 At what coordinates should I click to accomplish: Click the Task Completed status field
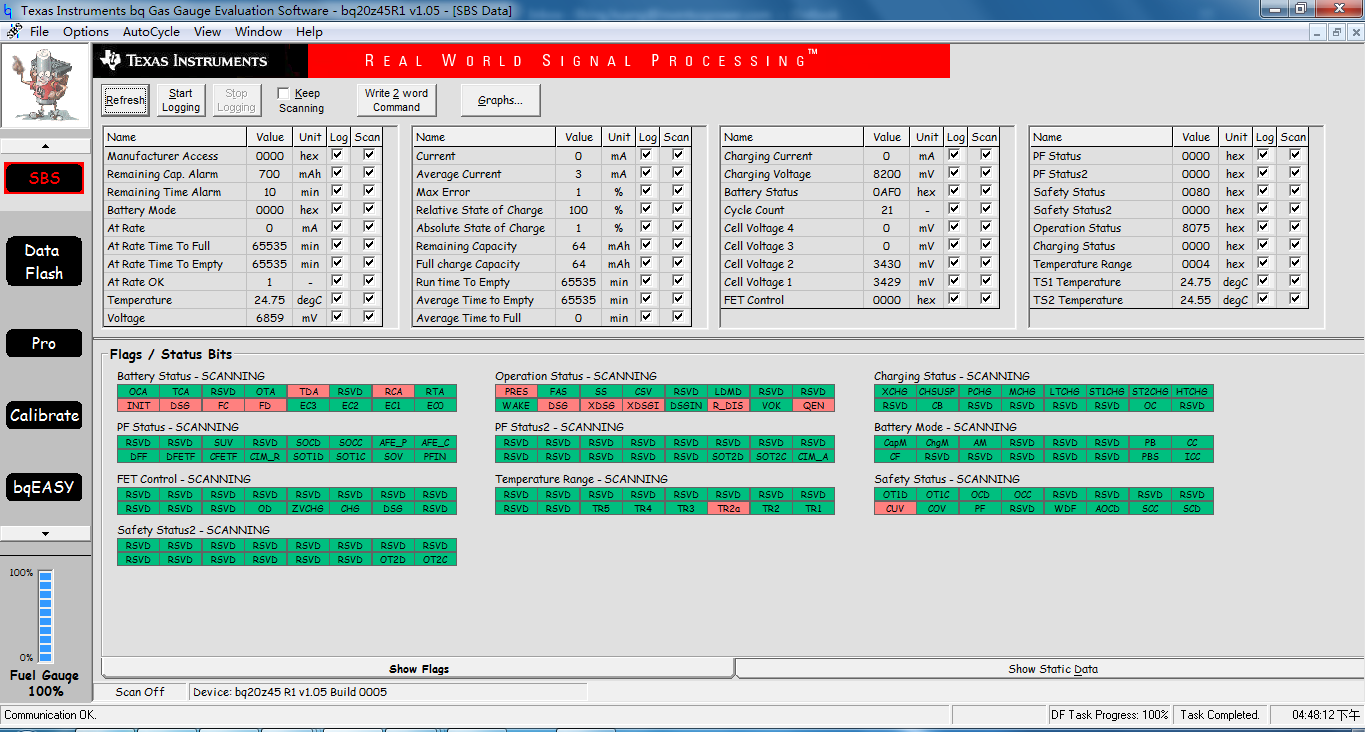tap(1220, 715)
